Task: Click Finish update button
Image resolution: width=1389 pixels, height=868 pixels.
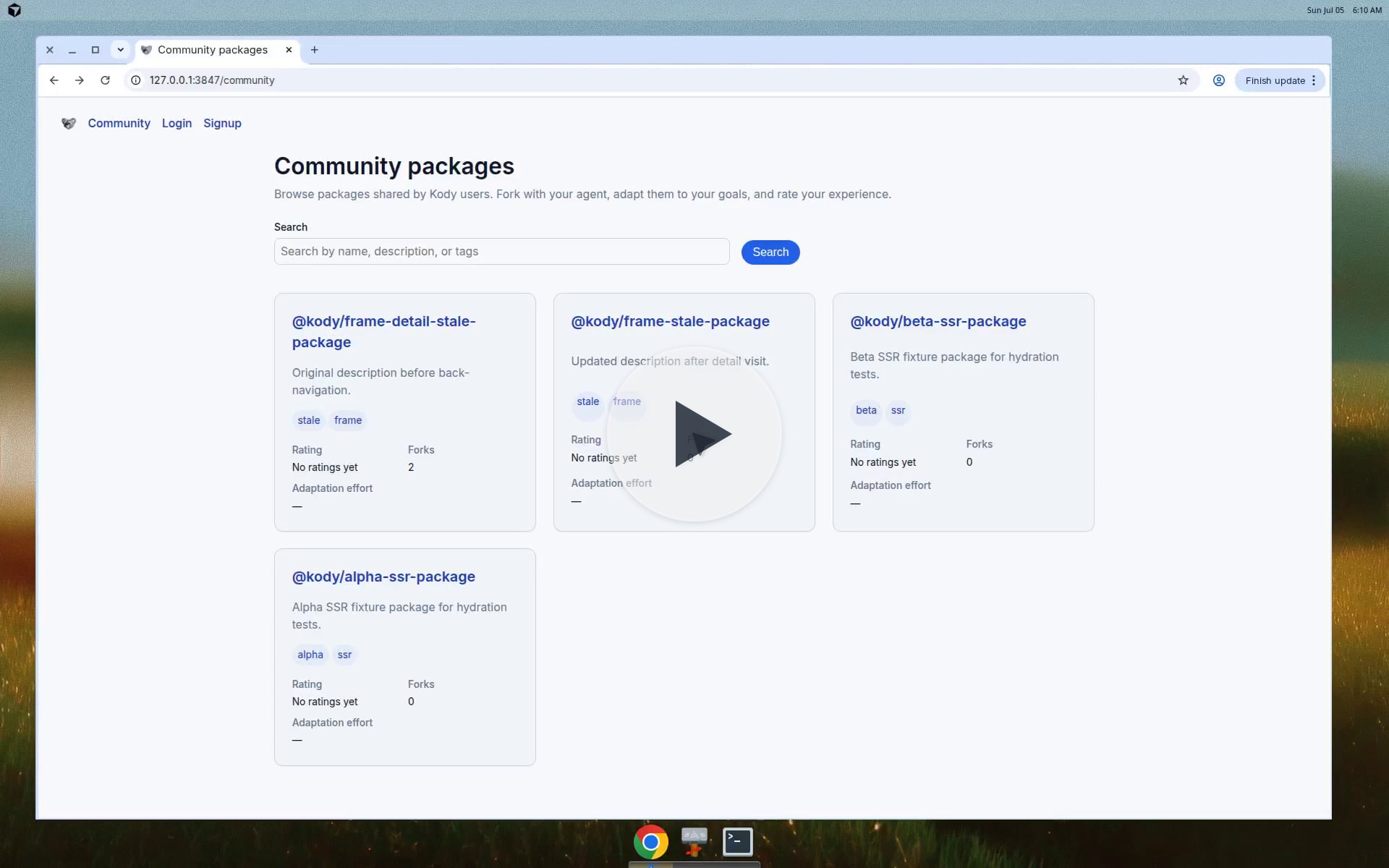Action: [1275, 80]
